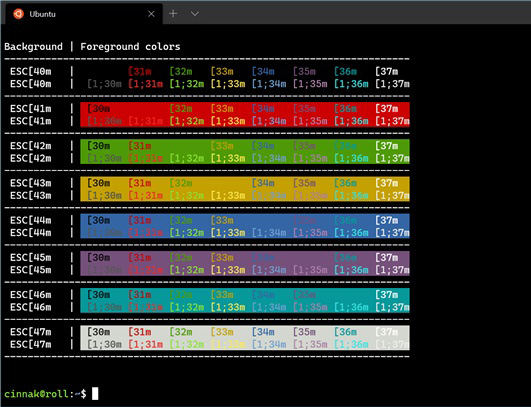Click [31m on the cyan background
Viewport: 531px width, 407px height.
tap(140, 295)
